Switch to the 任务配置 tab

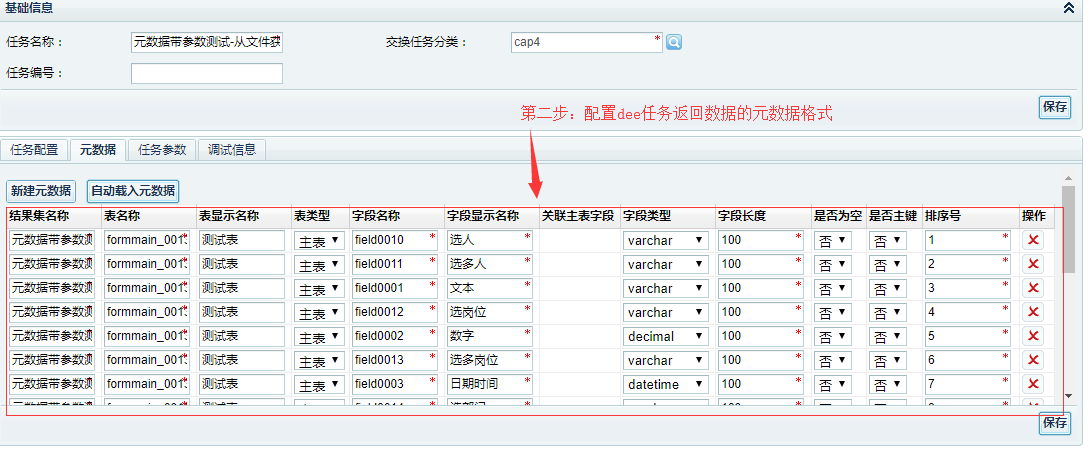[34, 150]
